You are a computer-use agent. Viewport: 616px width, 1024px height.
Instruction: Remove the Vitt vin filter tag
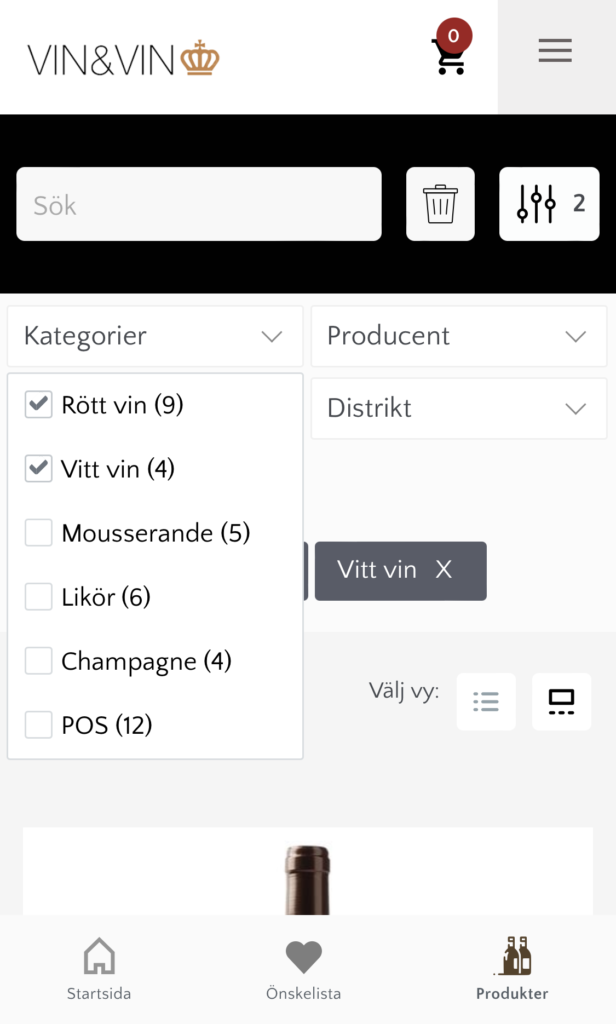[444, 570]
